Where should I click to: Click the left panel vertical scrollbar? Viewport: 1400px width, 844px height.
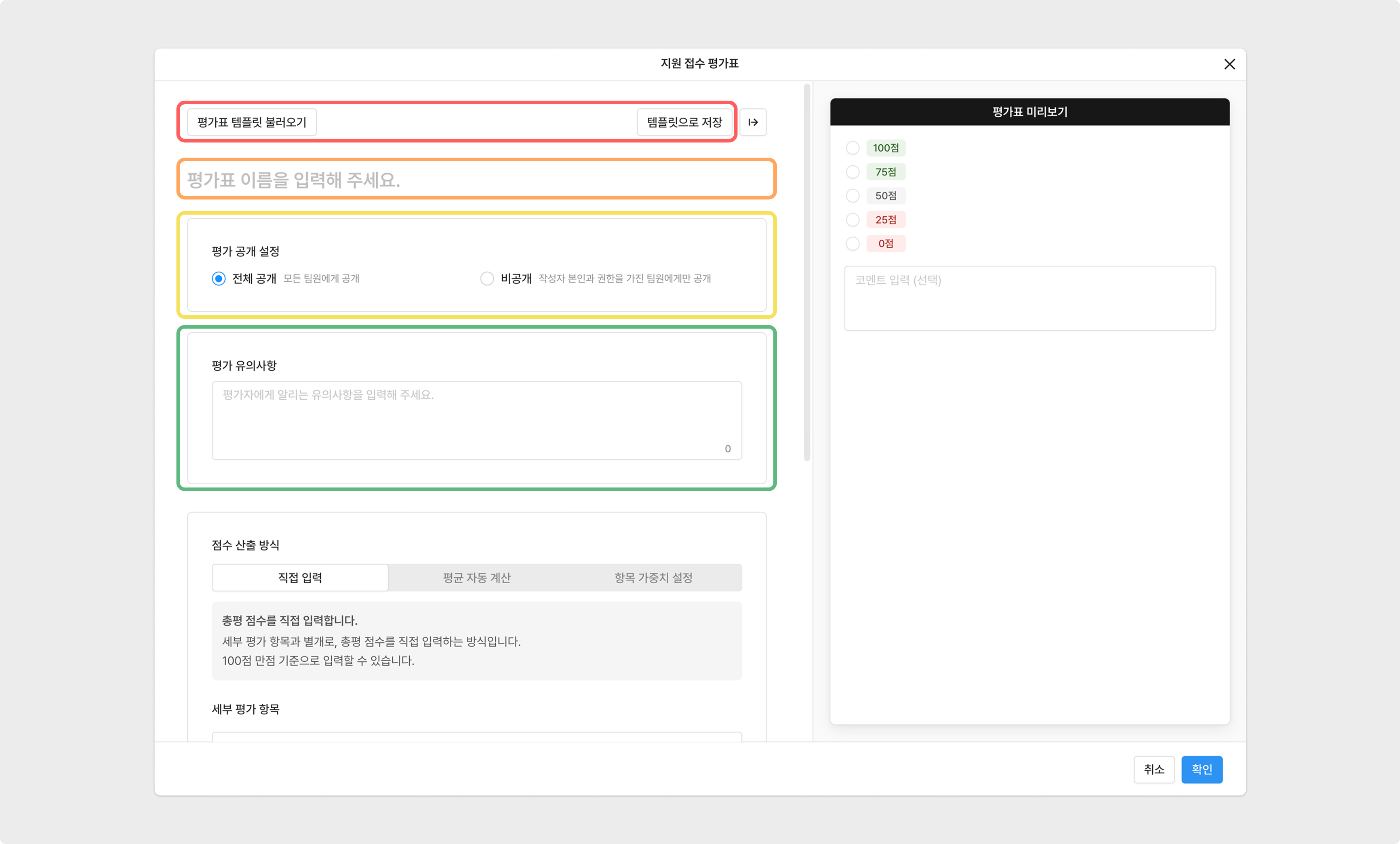[x=806, y=273]
